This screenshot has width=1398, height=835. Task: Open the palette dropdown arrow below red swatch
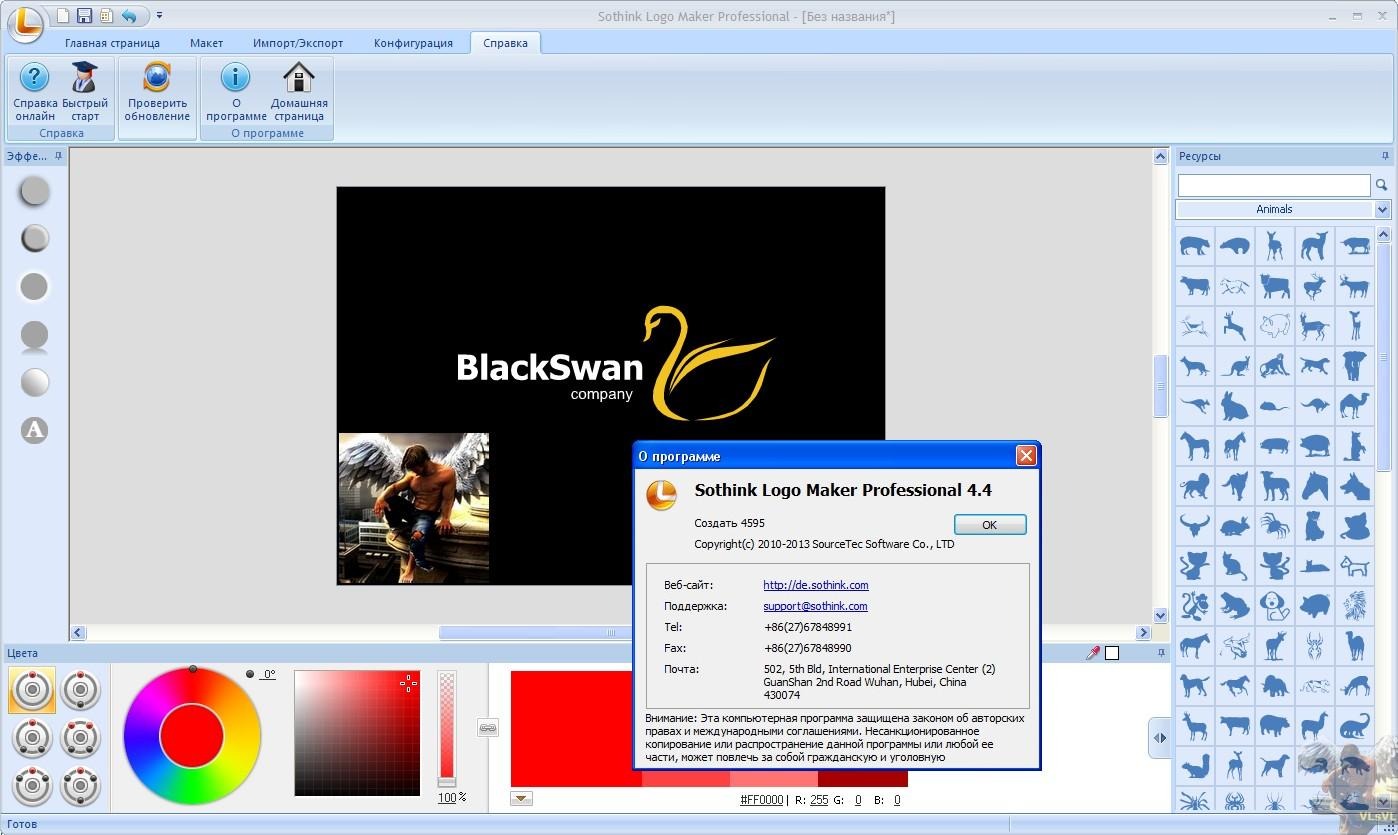point(521,798)
